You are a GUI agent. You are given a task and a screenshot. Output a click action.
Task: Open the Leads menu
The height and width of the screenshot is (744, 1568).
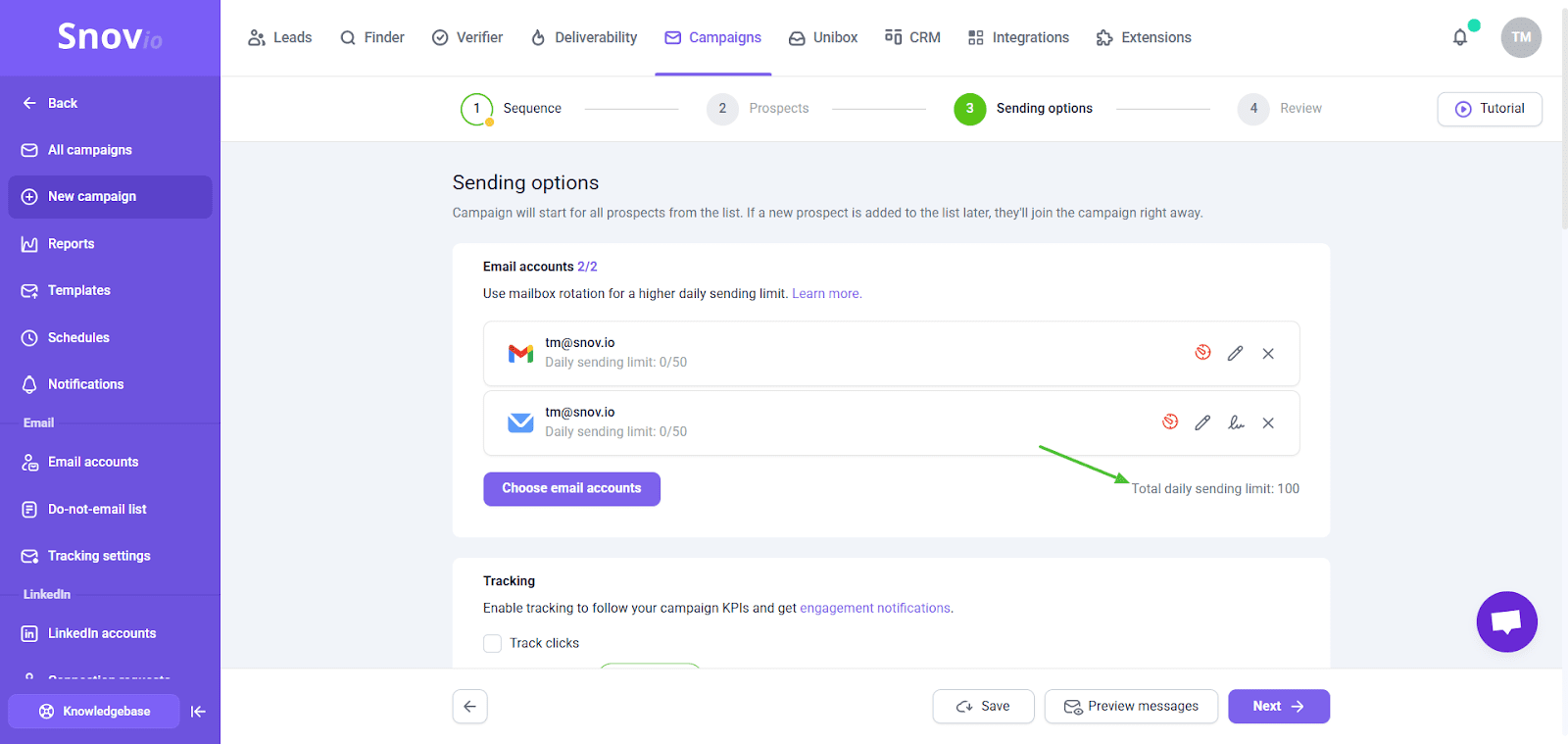click(x=279, y=37)
